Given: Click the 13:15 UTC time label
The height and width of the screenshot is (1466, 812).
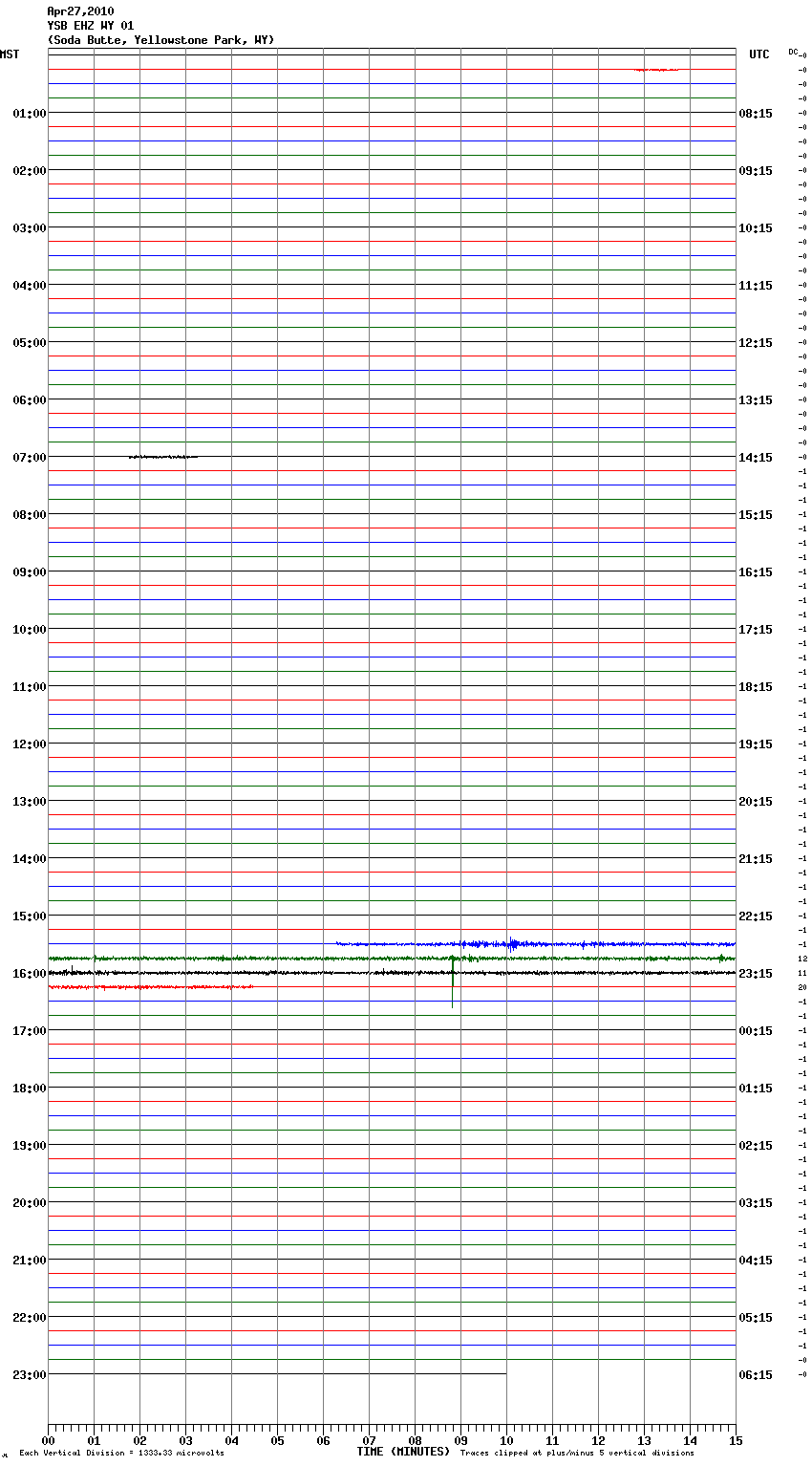Looking at the screenshot, I should 756,400.
